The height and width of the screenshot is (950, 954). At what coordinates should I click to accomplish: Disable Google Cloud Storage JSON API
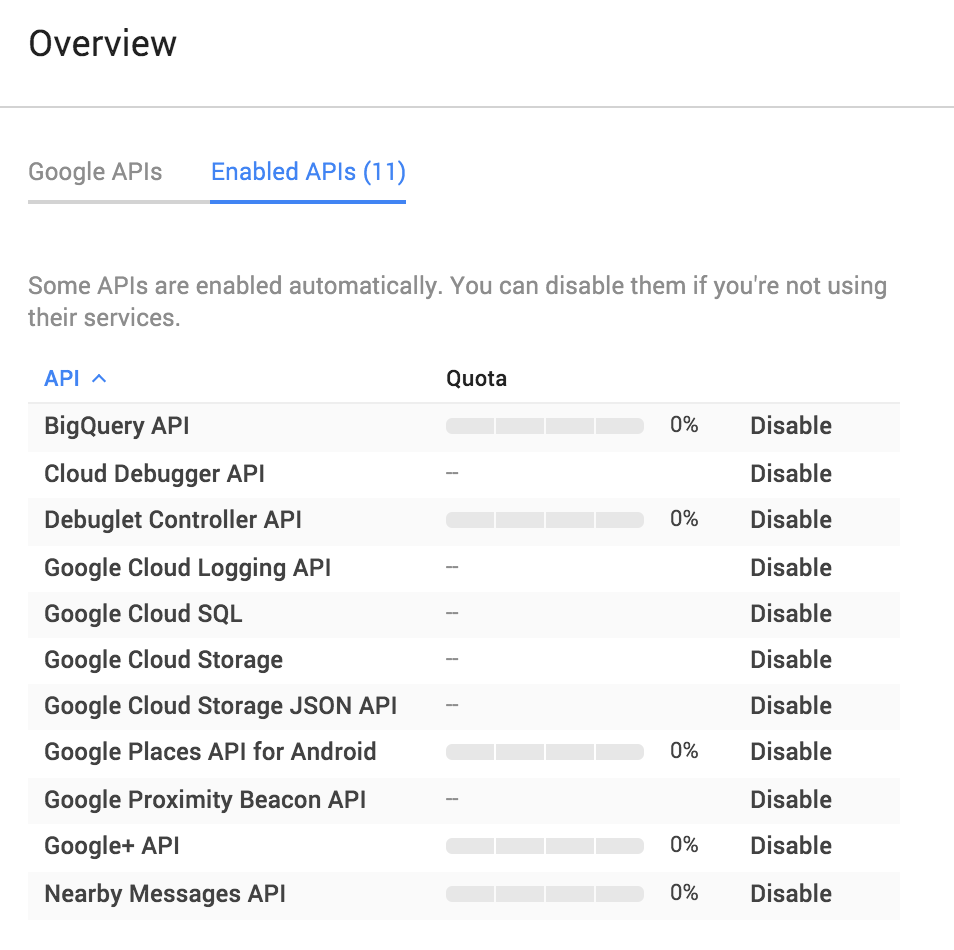(791, 706)
